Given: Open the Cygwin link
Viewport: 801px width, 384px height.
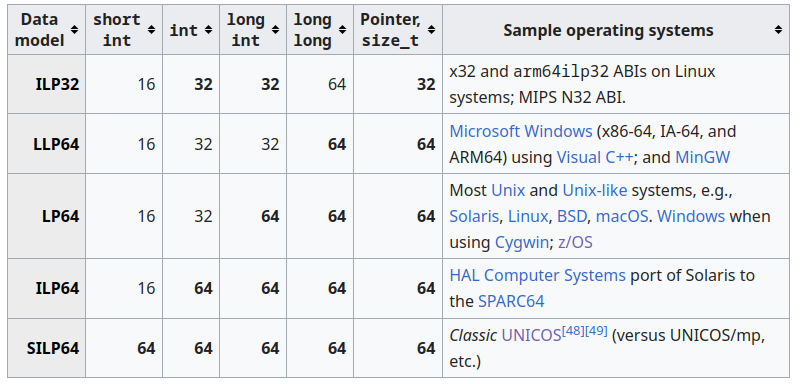Looking at the screenshot, I should 522,242.
